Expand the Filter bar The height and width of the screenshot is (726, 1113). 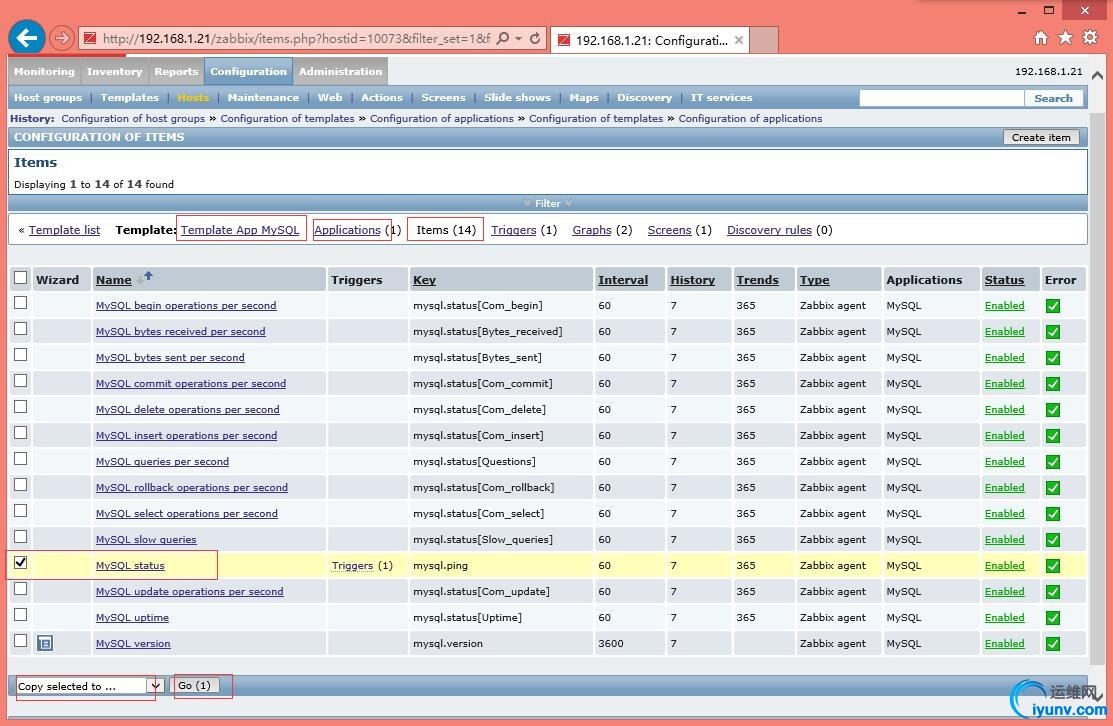pos(548,203)
